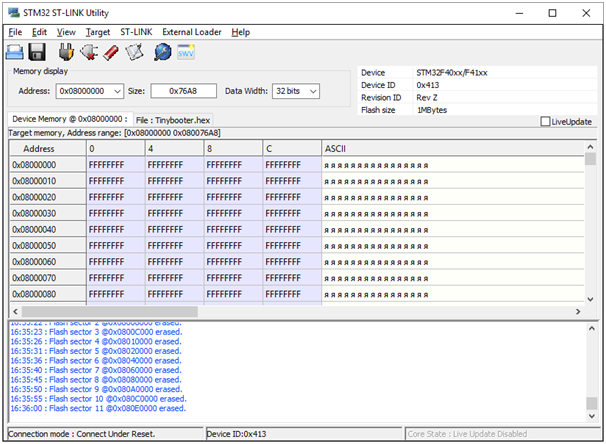Click memory table scroll up arrow
Image resolution: width=606 pixels, height=444 pixels.
pos(590,147)
